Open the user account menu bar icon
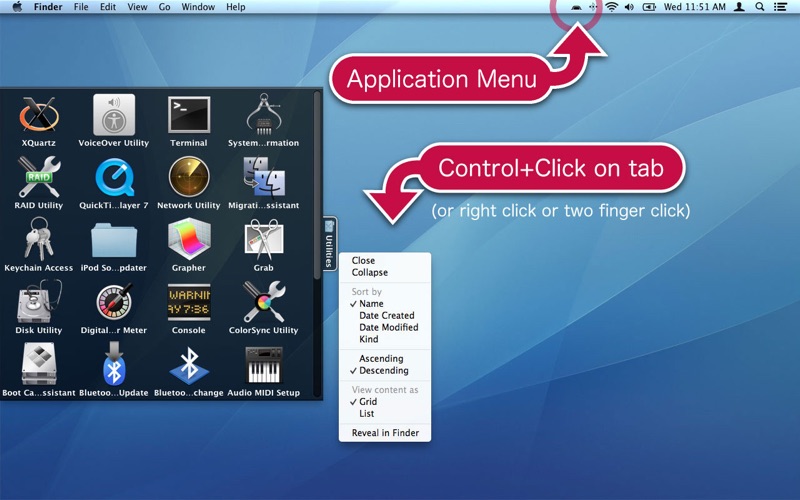This screenshot has height=500, width=800. tap(739, 7)
